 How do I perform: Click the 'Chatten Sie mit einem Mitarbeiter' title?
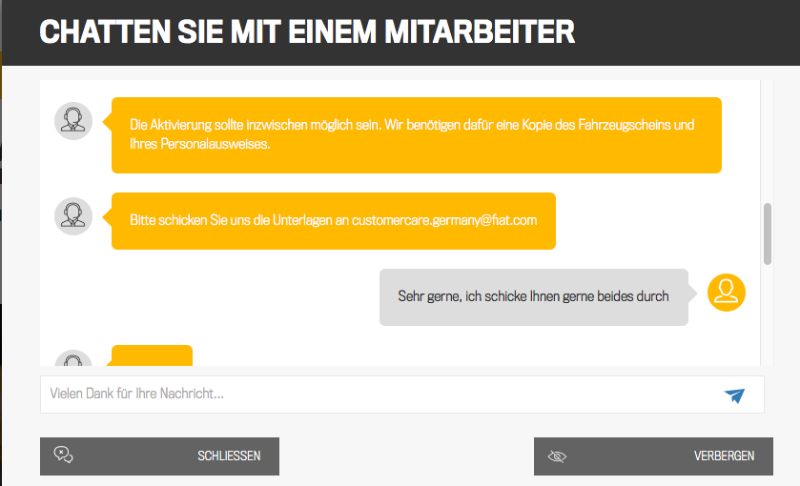(307, 32)
